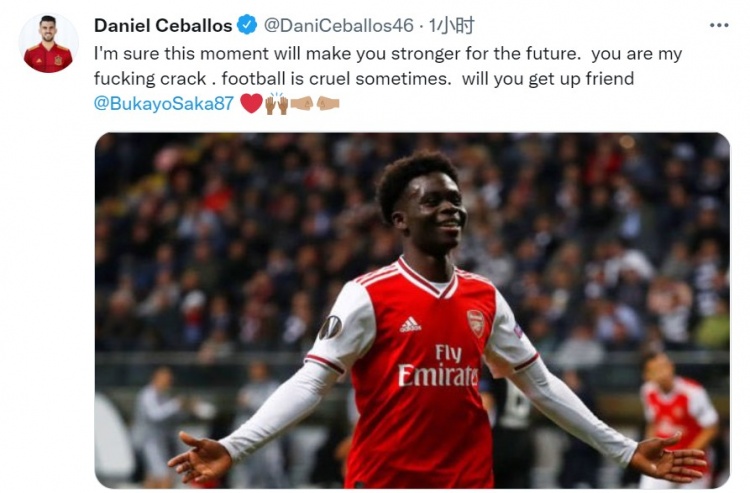Screen dimensions: 750x493
Task: Click the Europa League patch on sleeve
Action: (x=331, y=328)
